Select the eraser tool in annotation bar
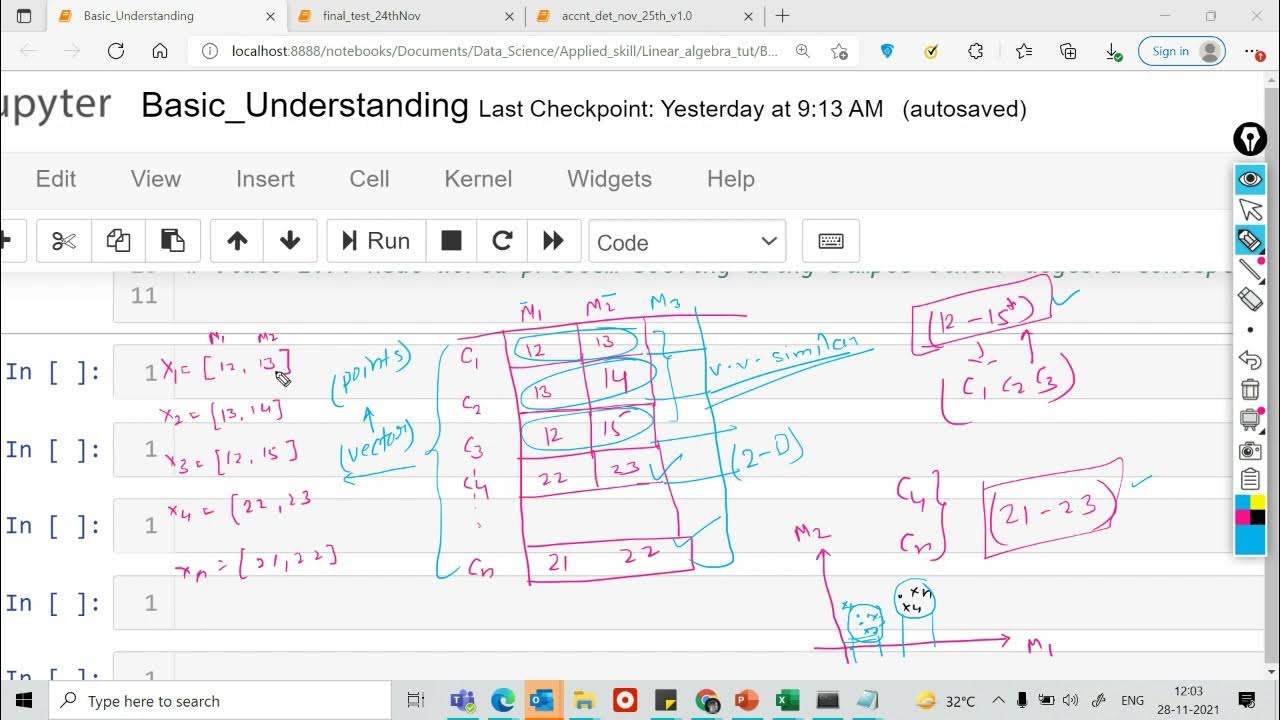 pyautogui.click(x=1250, y=298)
